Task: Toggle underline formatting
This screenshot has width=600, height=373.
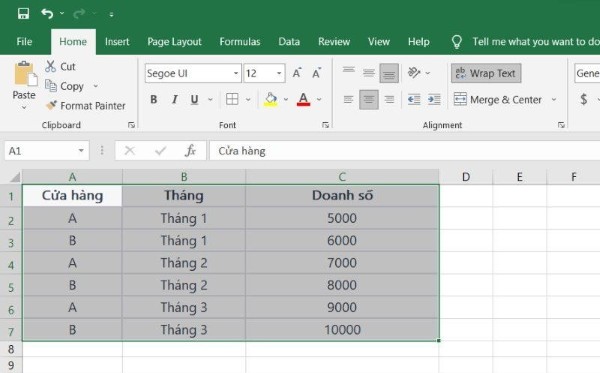Action: click(194, 99)
